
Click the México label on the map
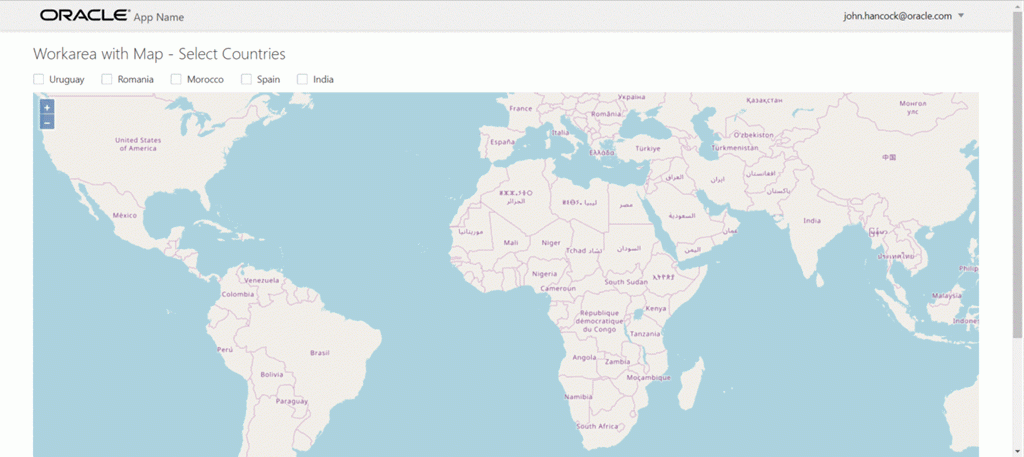click(x=124, y=215)
